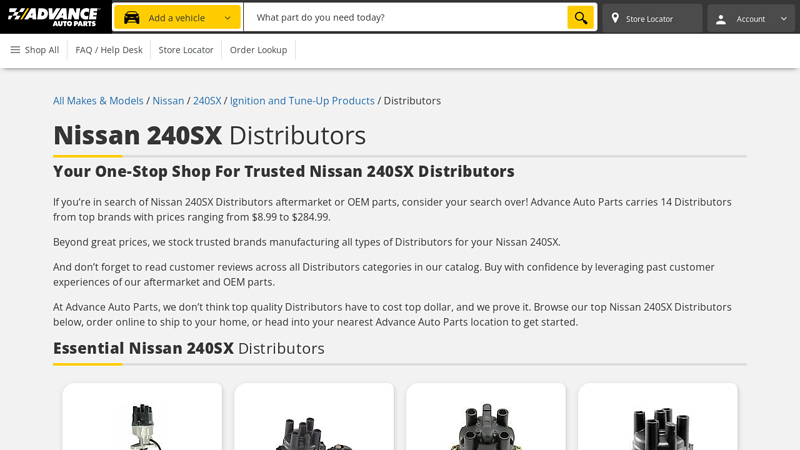
Task: Click the Advance Auto Parts logo
Action: tap(54, 17)
